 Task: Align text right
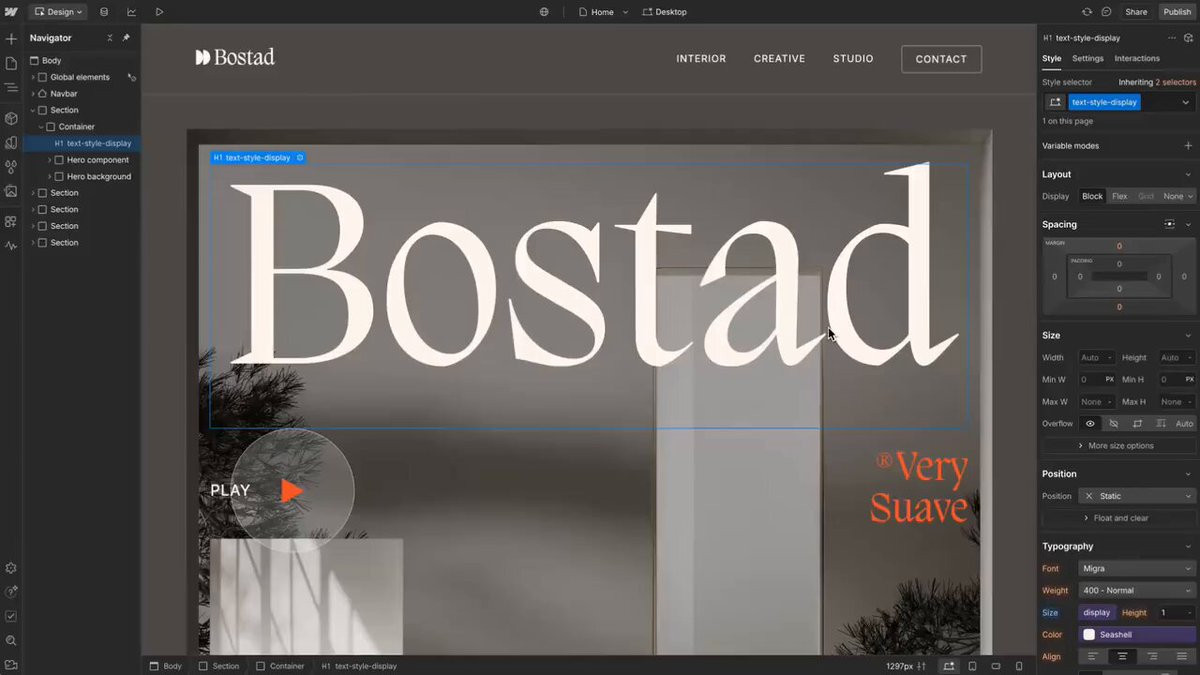pyautogui.click(x=1152, y=656)
